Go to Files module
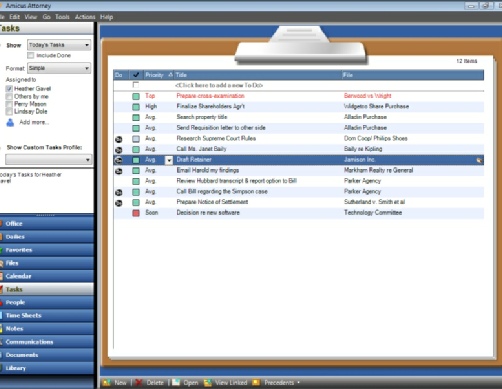The height and width of the screenshot is (389, 502). (47, 263)
